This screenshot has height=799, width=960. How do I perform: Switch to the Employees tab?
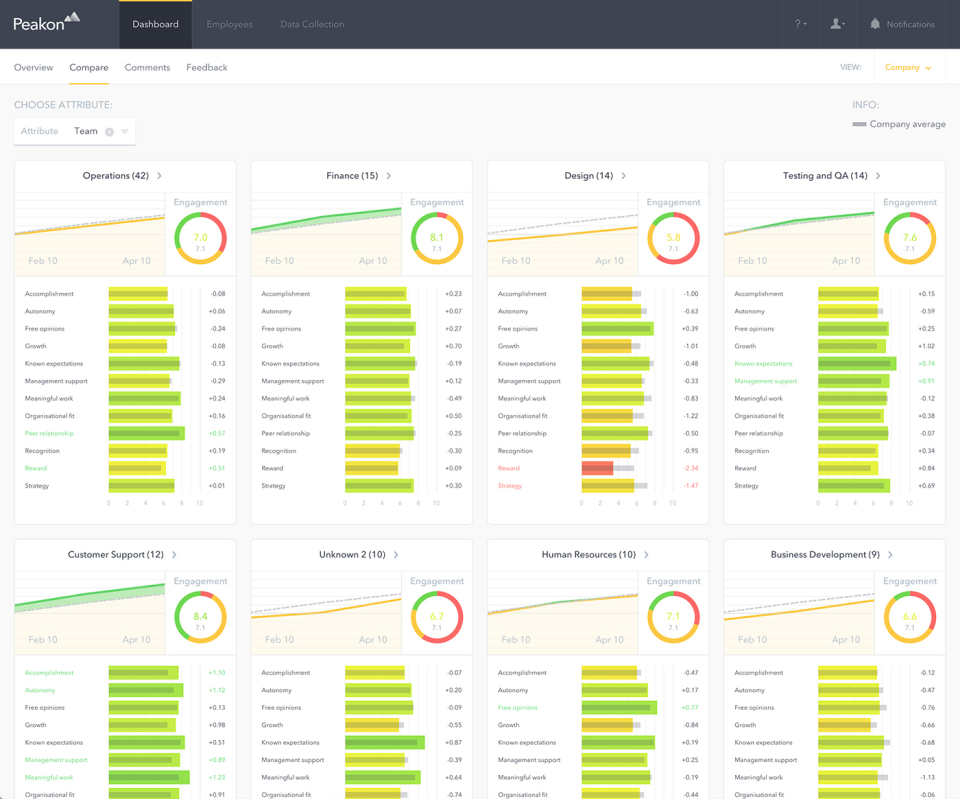tap(229, 24)
